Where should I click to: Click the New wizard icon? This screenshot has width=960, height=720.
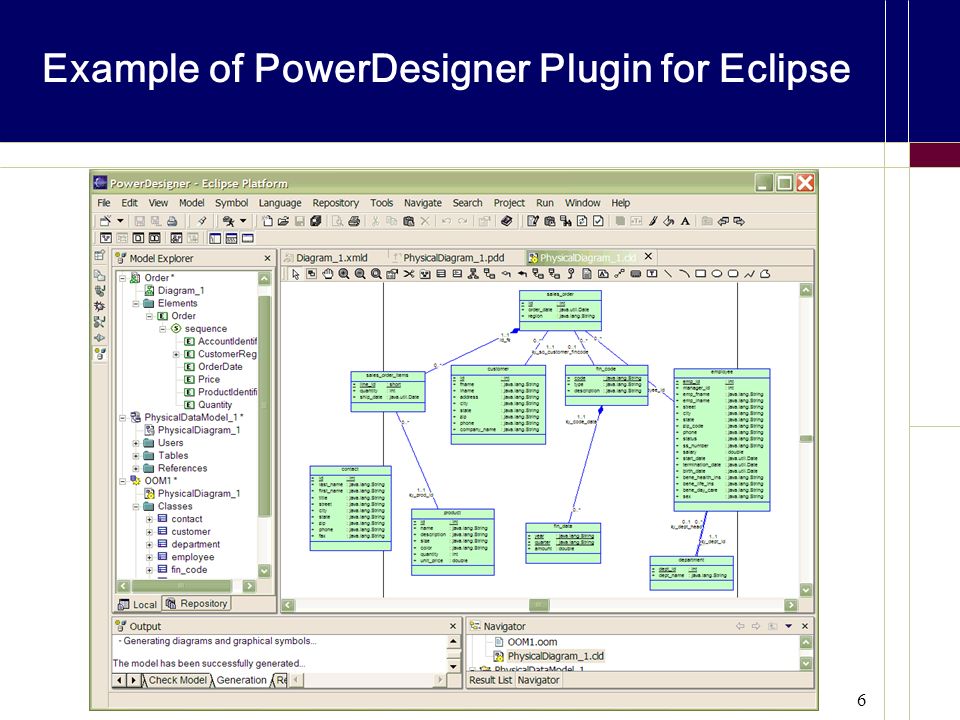106,220
